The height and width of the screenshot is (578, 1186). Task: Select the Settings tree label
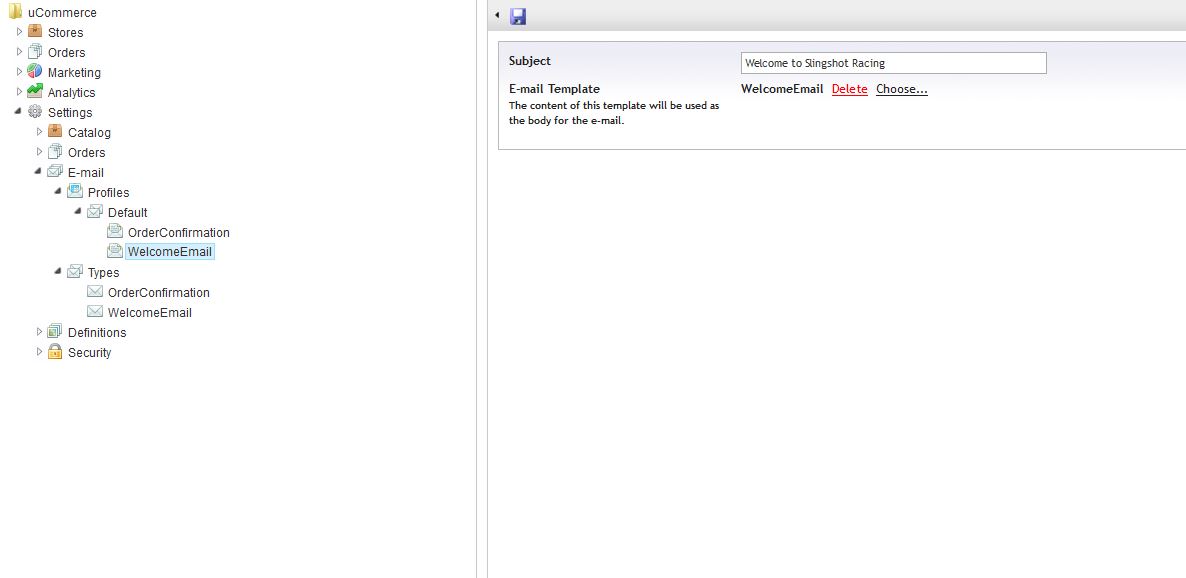pyautogui.click(x=70, y=113)
